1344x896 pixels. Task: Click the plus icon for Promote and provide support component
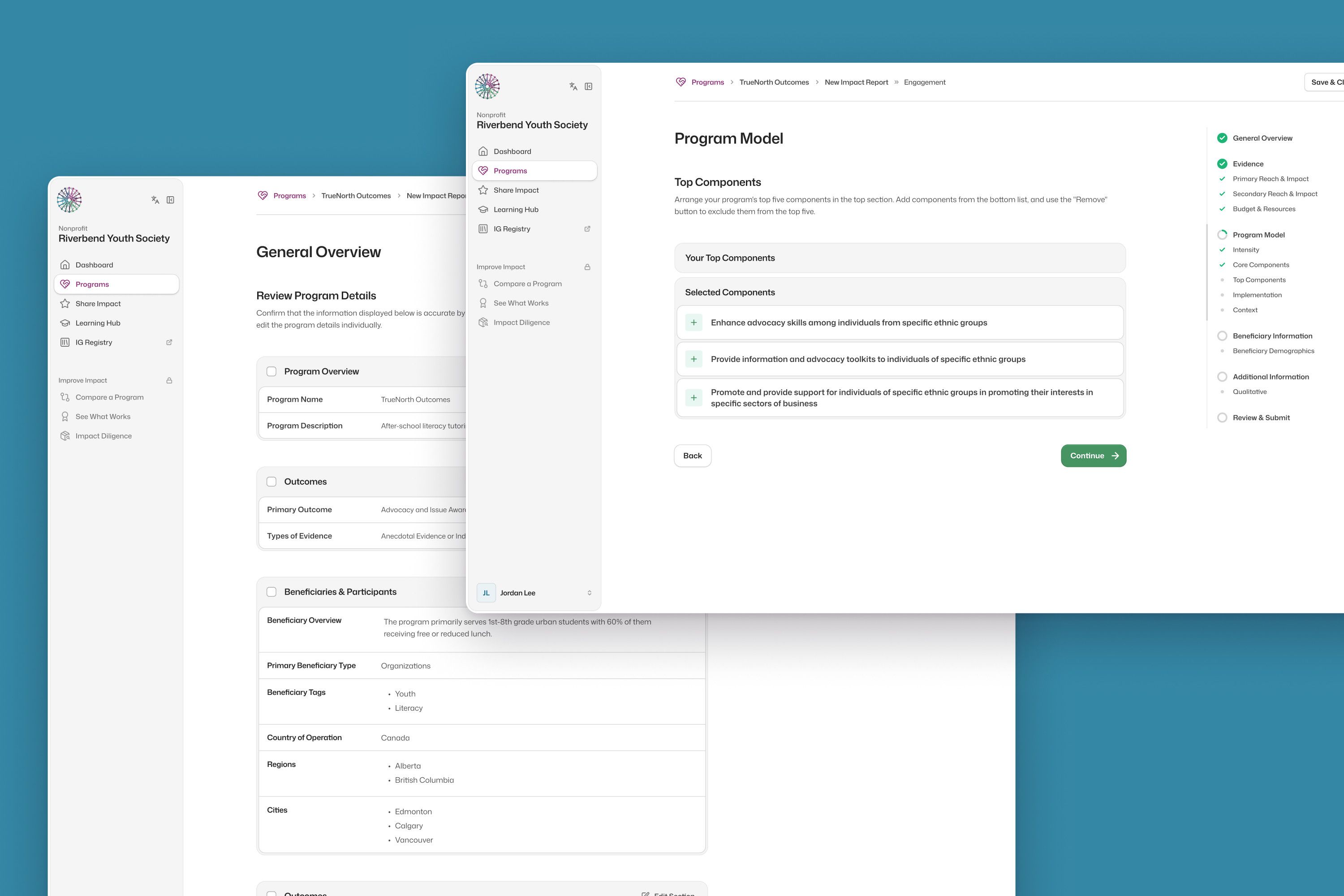[x=694, y=398]
